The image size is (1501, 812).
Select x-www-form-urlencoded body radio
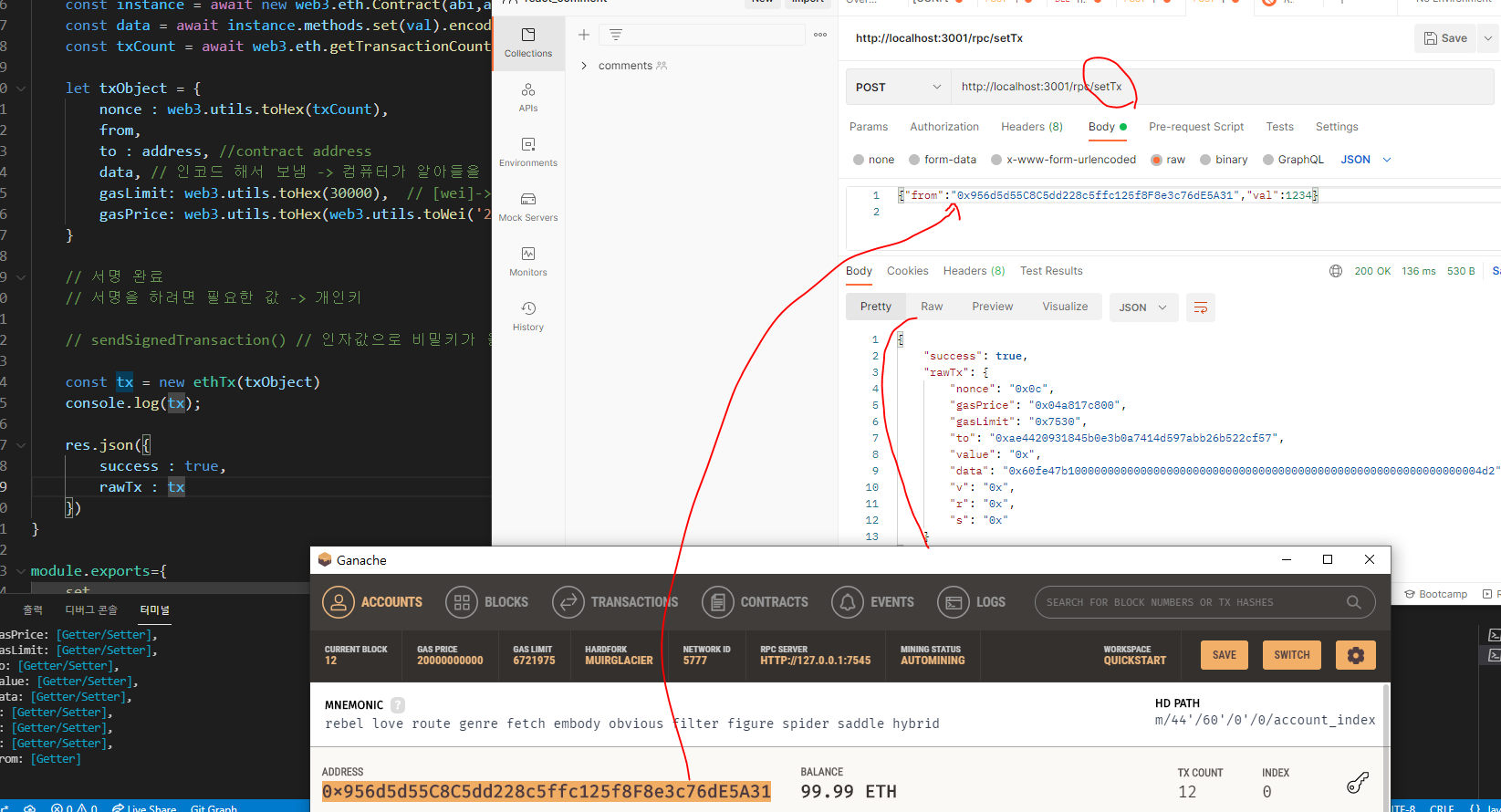[996, 160]
